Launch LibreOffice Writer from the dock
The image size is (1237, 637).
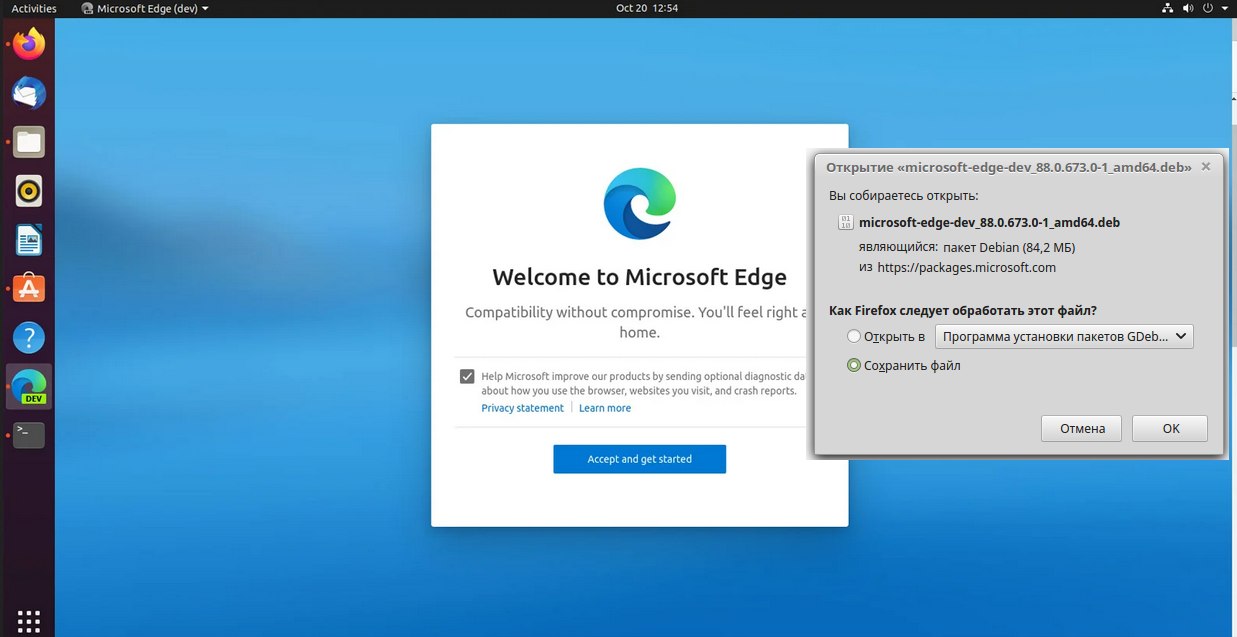[x=29, y=239]
